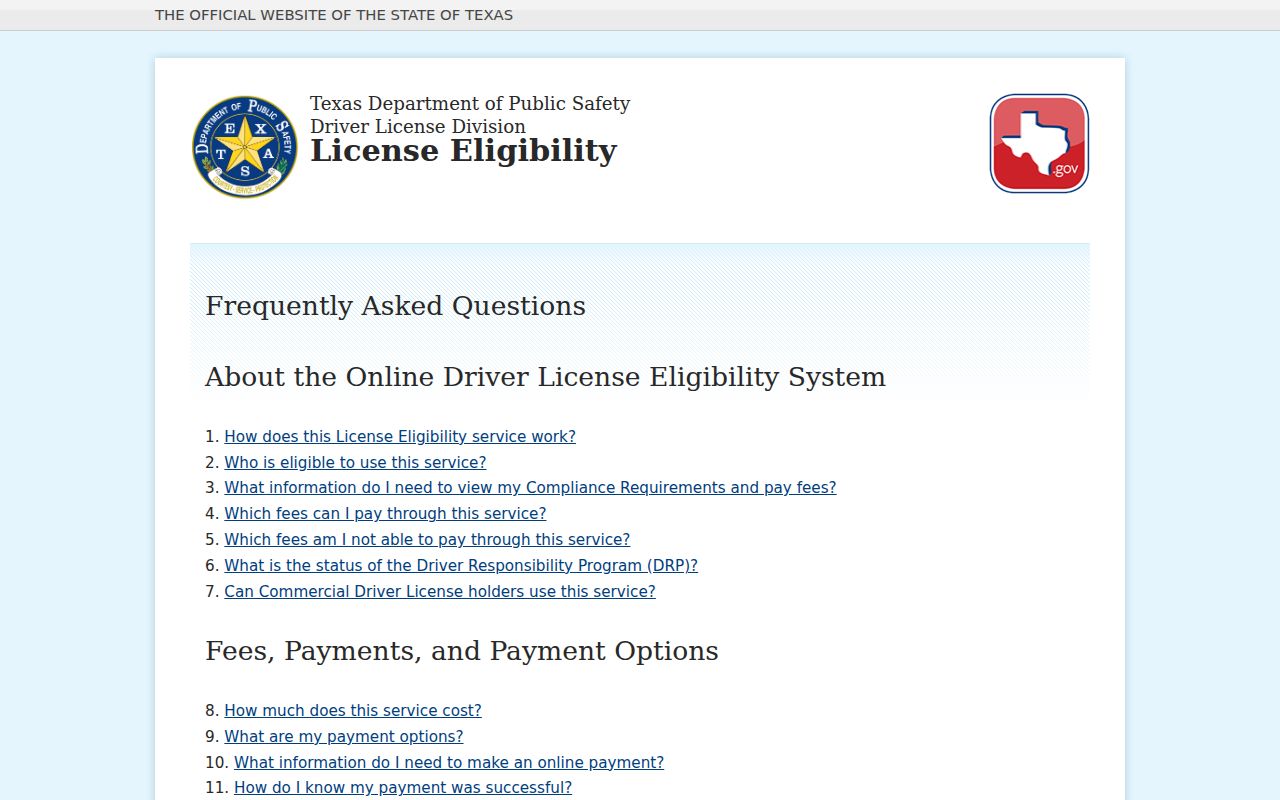View the Driver Responsibility Program (DRP) status question
This screenshot has width=1280, height=800.
point(461,566)
